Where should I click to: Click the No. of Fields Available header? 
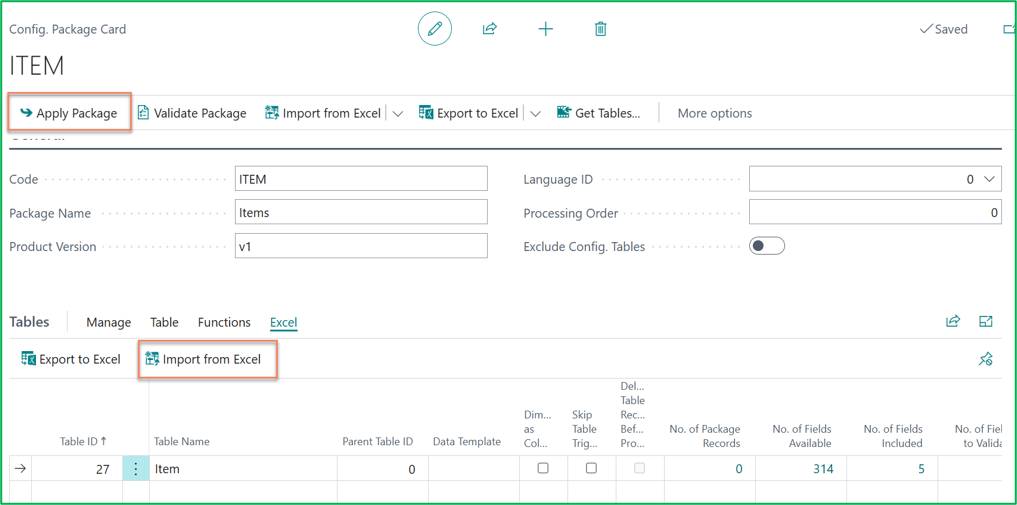click(802, 436)
